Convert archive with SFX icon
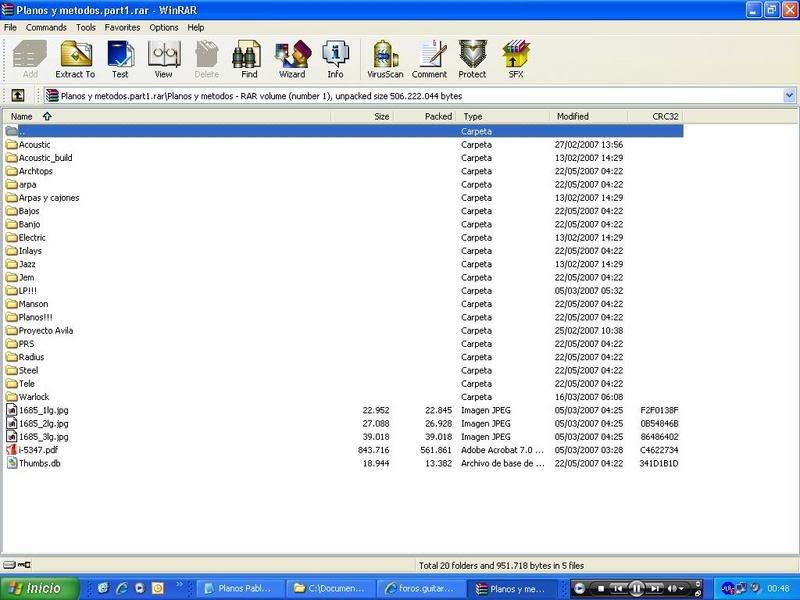This screenshot has width=800, height=600. pos(516,59)
